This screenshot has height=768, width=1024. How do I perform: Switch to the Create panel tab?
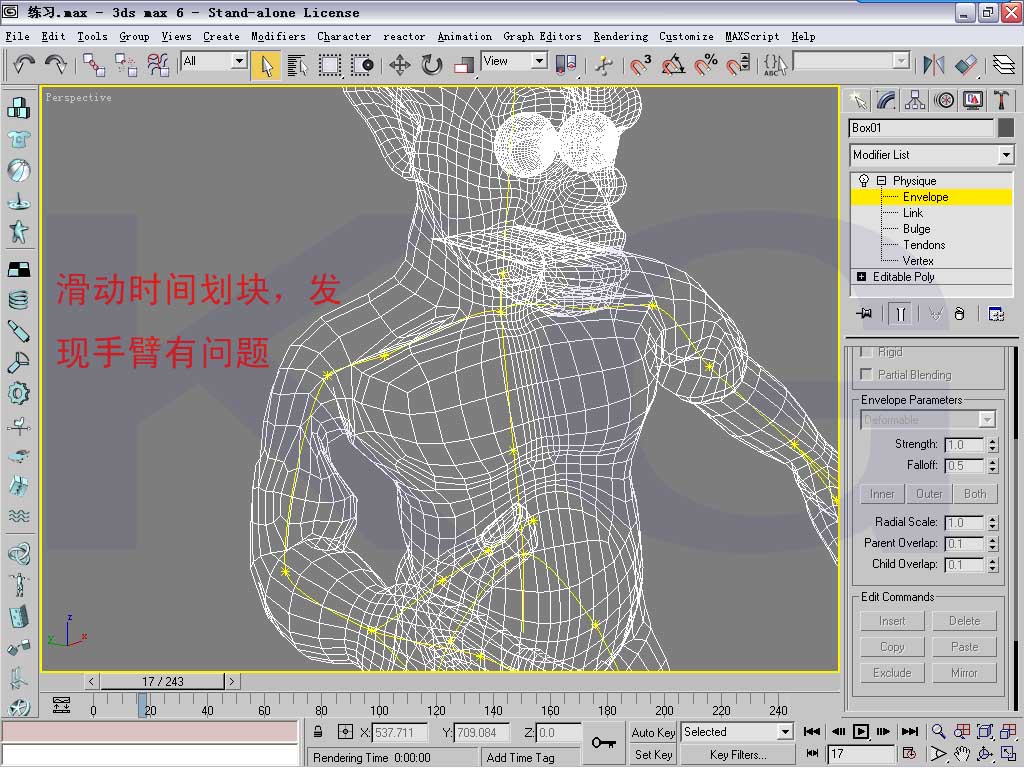click(858, 101)
